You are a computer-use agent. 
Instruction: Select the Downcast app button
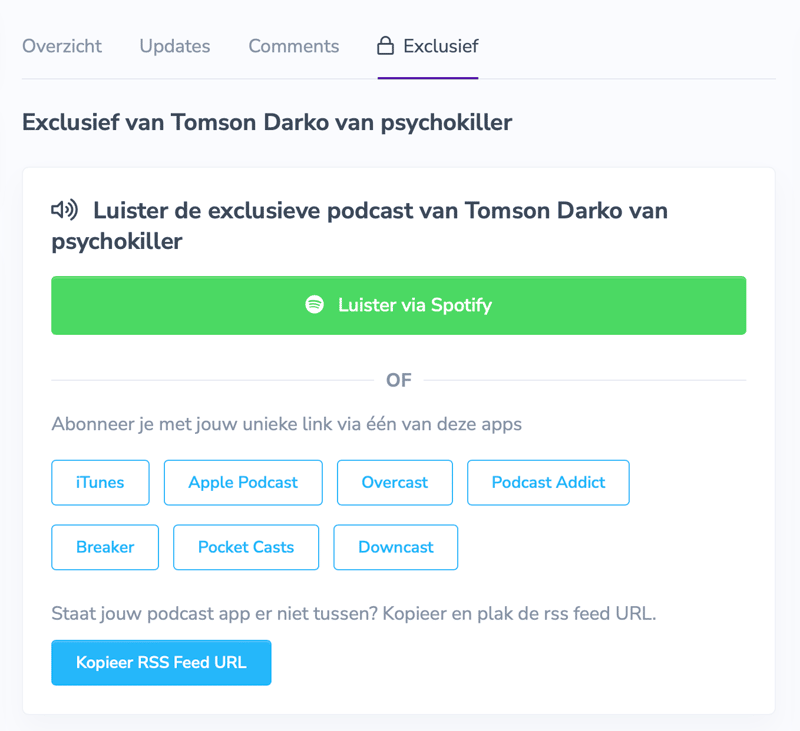tap(396, 548)
